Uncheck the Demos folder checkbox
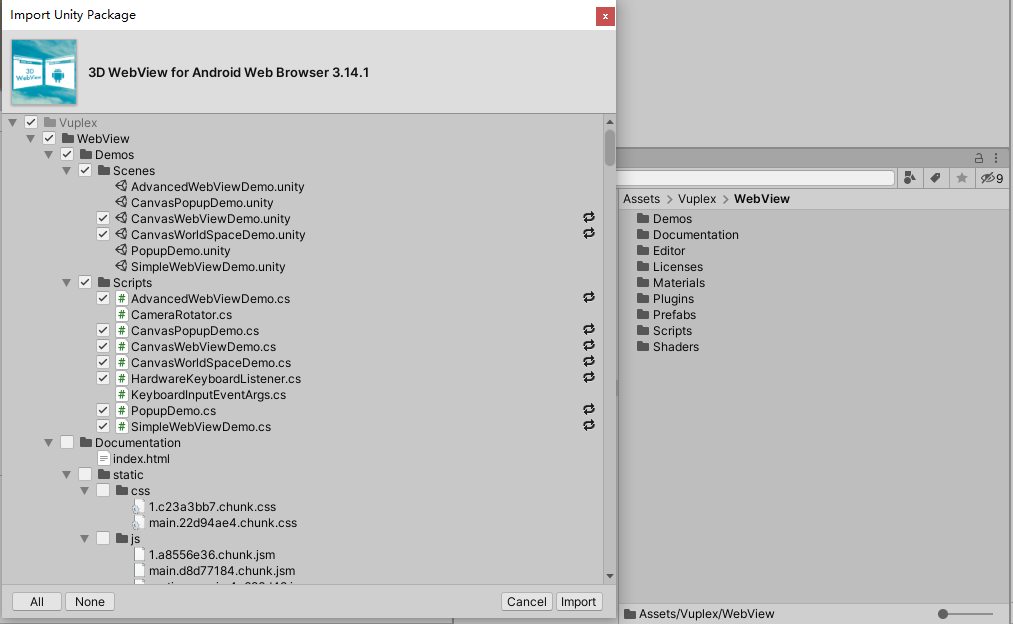 click(x=67, y=154)
